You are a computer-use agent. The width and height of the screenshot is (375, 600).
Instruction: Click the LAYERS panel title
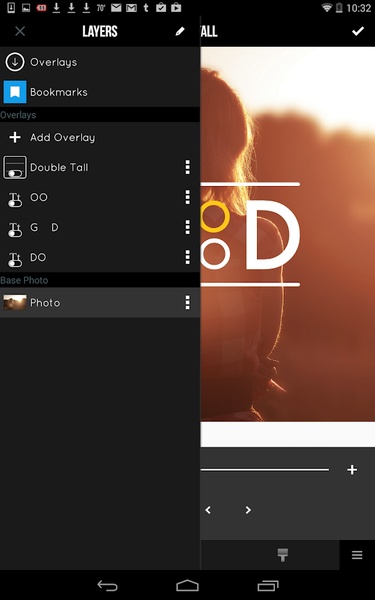[100, 31]
